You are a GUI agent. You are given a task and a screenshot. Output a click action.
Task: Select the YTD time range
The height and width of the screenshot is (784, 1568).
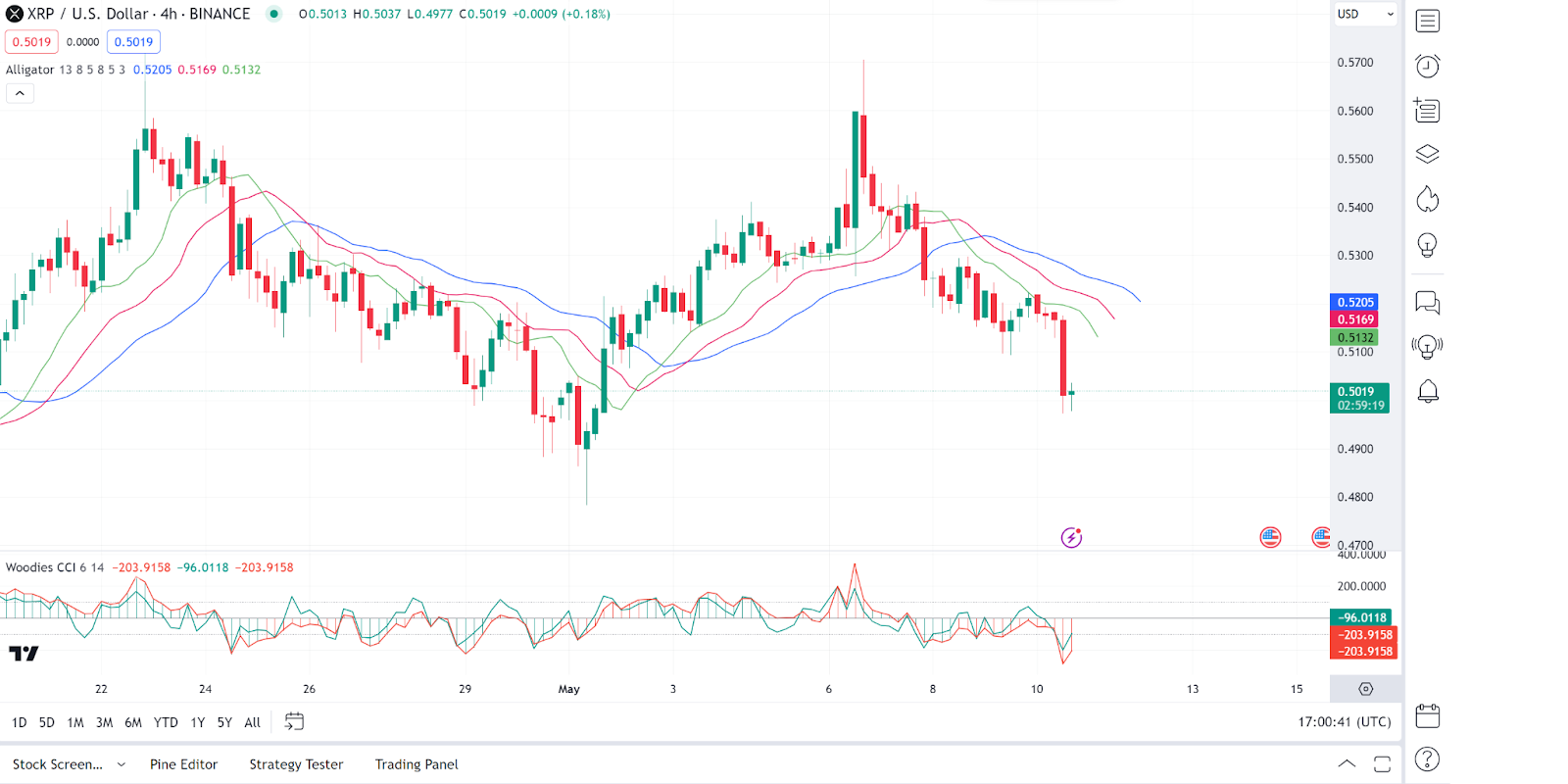click(166, 722)
